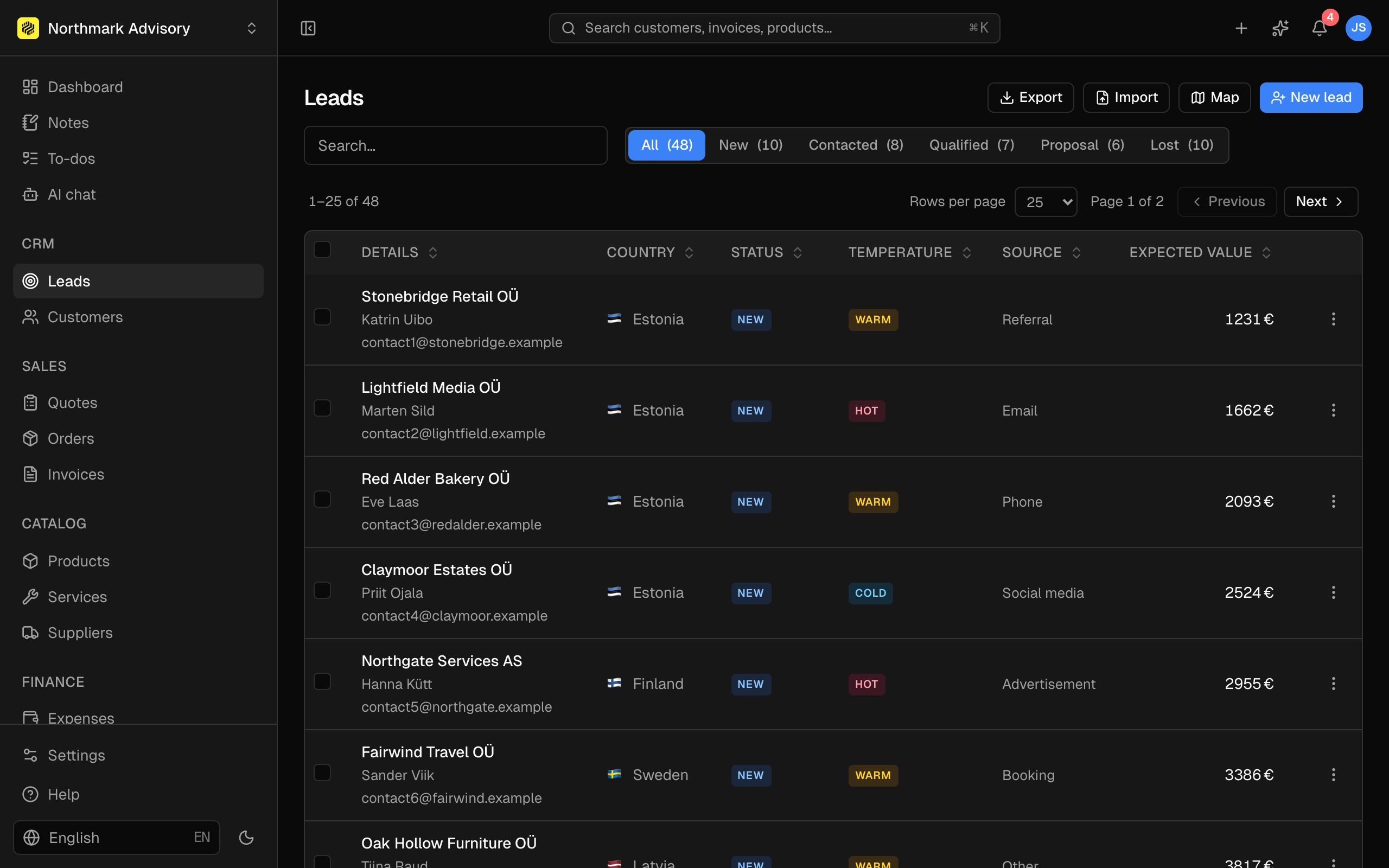Viewport: 1389px width, 868px height.
Task: Select the Qualified (7) filter tab
Action: (x=972, y=145)
